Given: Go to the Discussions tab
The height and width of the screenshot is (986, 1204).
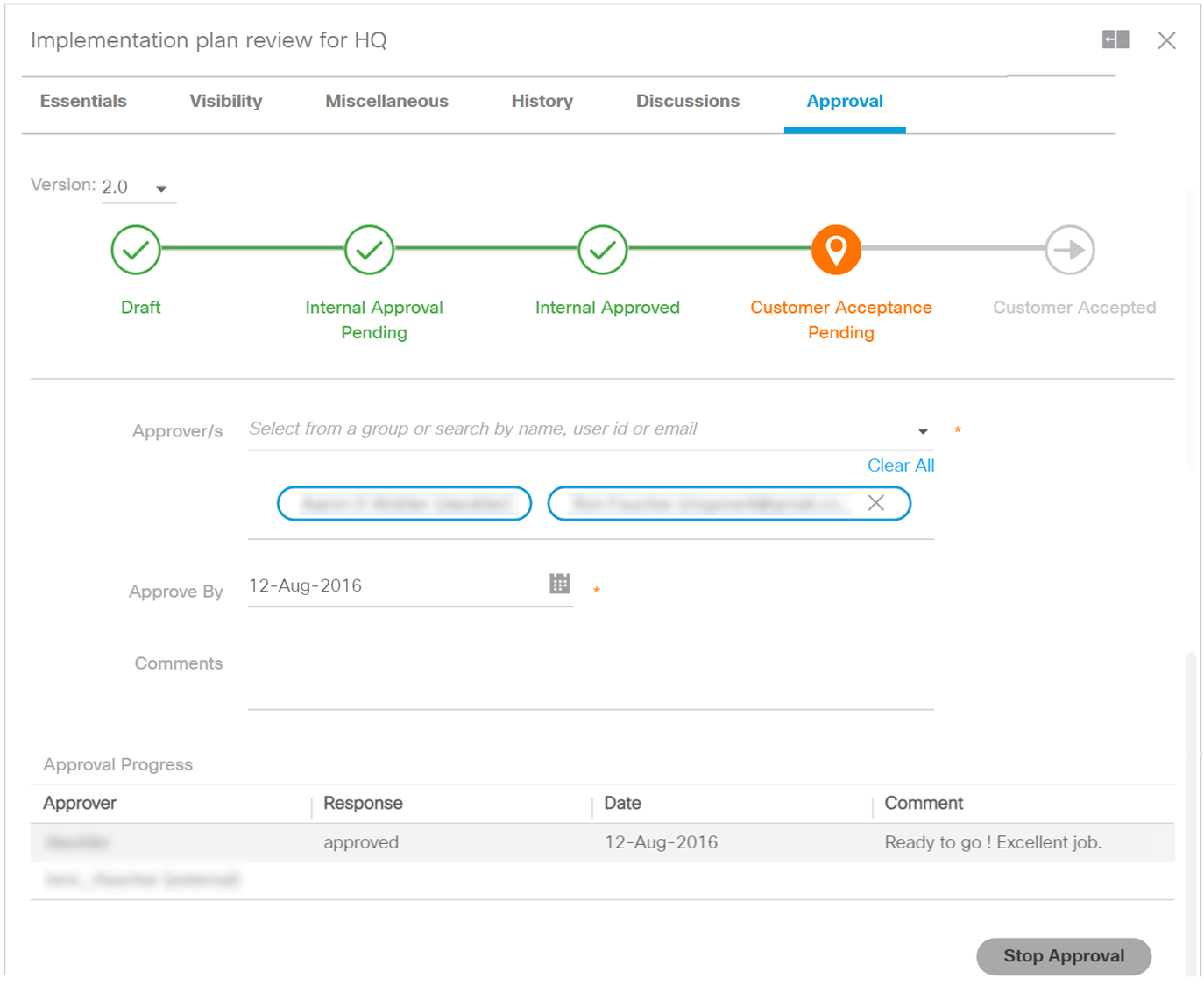Looking at the screenshot, I should click(688, 101).
